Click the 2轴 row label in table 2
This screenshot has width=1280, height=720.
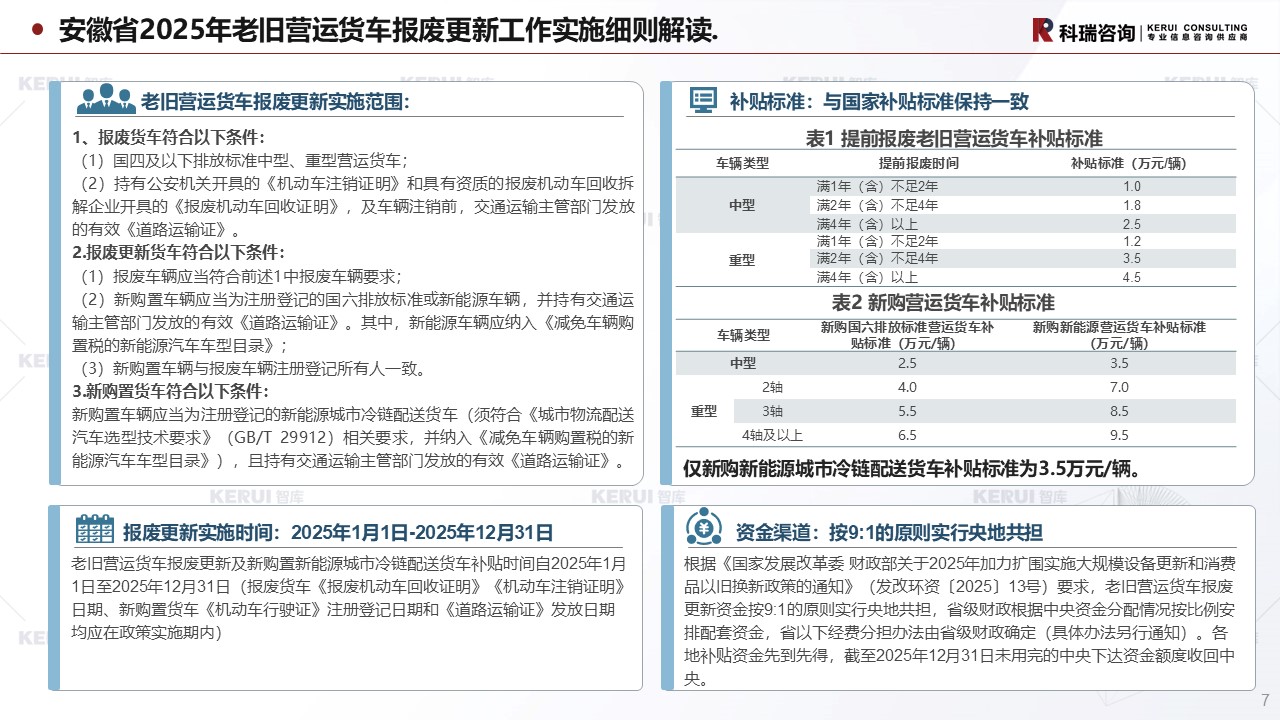click(x=773, y=387)
